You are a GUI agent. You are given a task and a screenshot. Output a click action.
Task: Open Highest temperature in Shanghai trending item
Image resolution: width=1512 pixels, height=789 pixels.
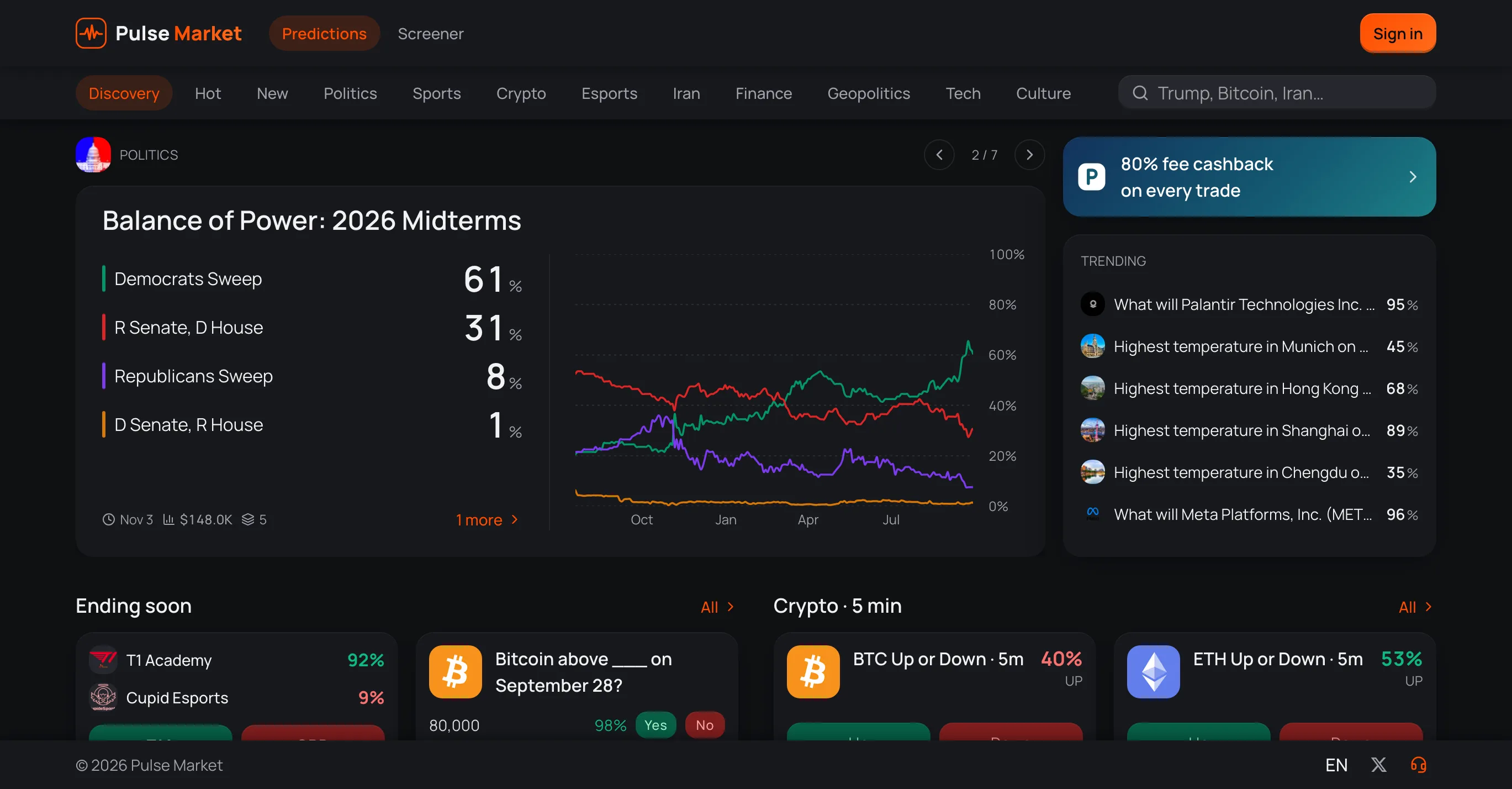(1249, 430)
